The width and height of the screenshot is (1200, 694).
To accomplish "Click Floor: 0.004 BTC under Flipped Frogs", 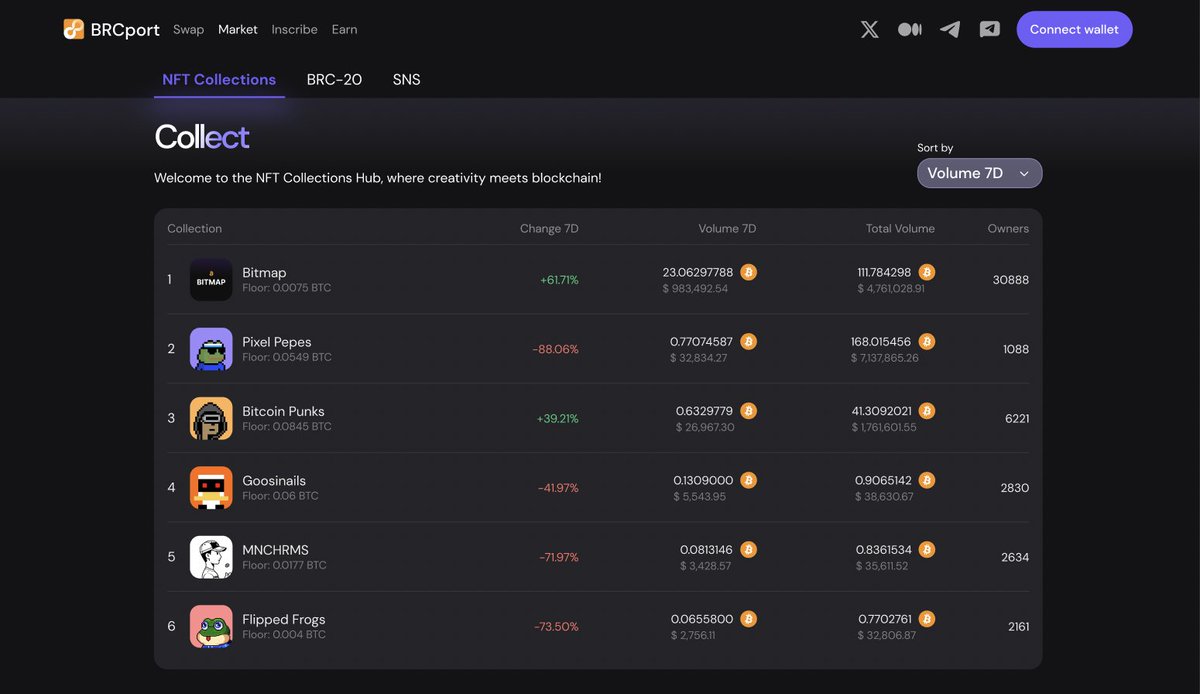I will click(x=284, y=635).
